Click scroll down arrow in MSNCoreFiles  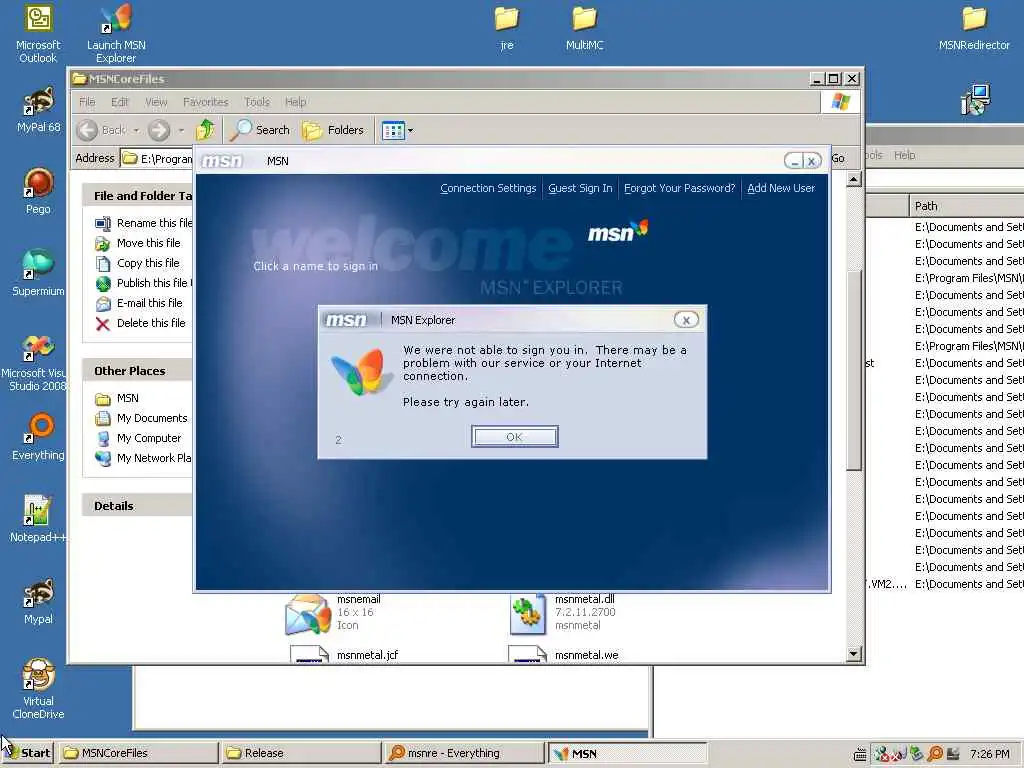point(854,654)
